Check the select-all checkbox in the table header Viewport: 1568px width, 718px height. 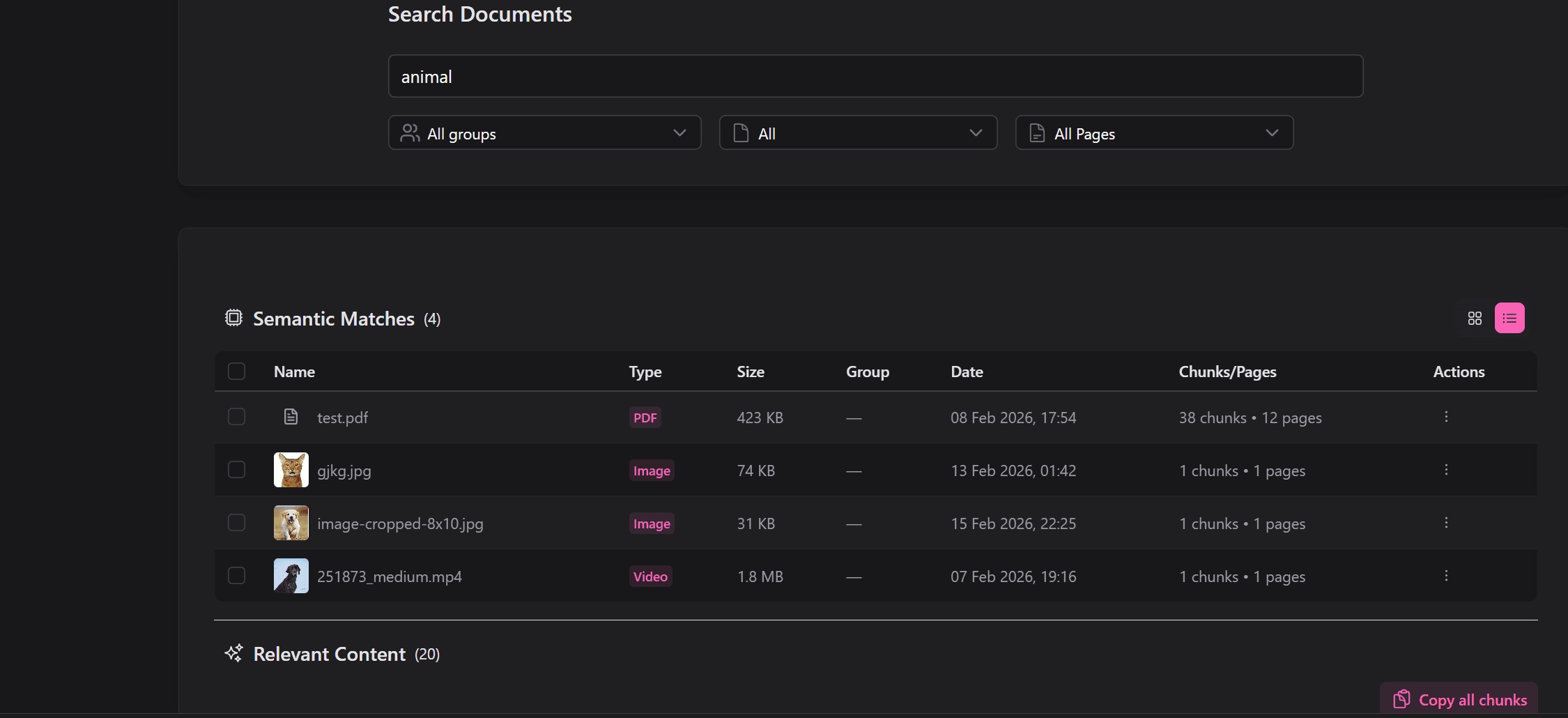pos(236,371)
